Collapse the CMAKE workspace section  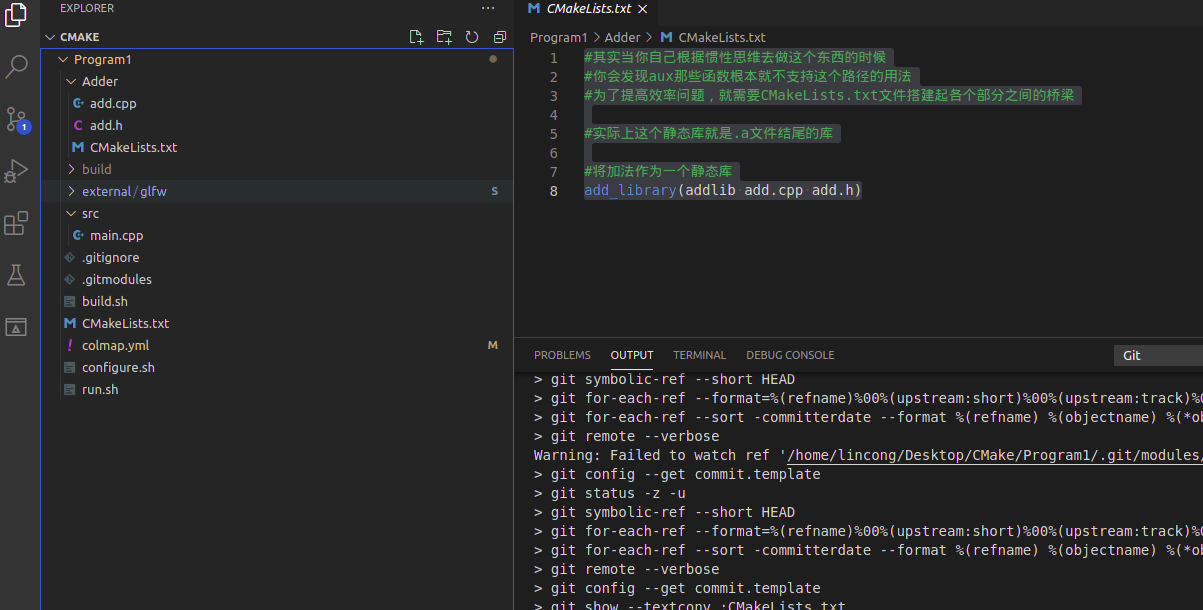pyautogui.click(x=50, y=37)
